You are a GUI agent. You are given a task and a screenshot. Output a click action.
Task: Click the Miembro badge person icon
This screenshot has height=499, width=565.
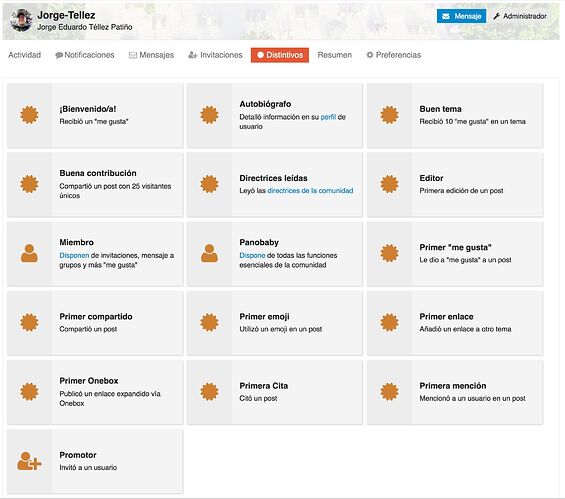[29, 253]
